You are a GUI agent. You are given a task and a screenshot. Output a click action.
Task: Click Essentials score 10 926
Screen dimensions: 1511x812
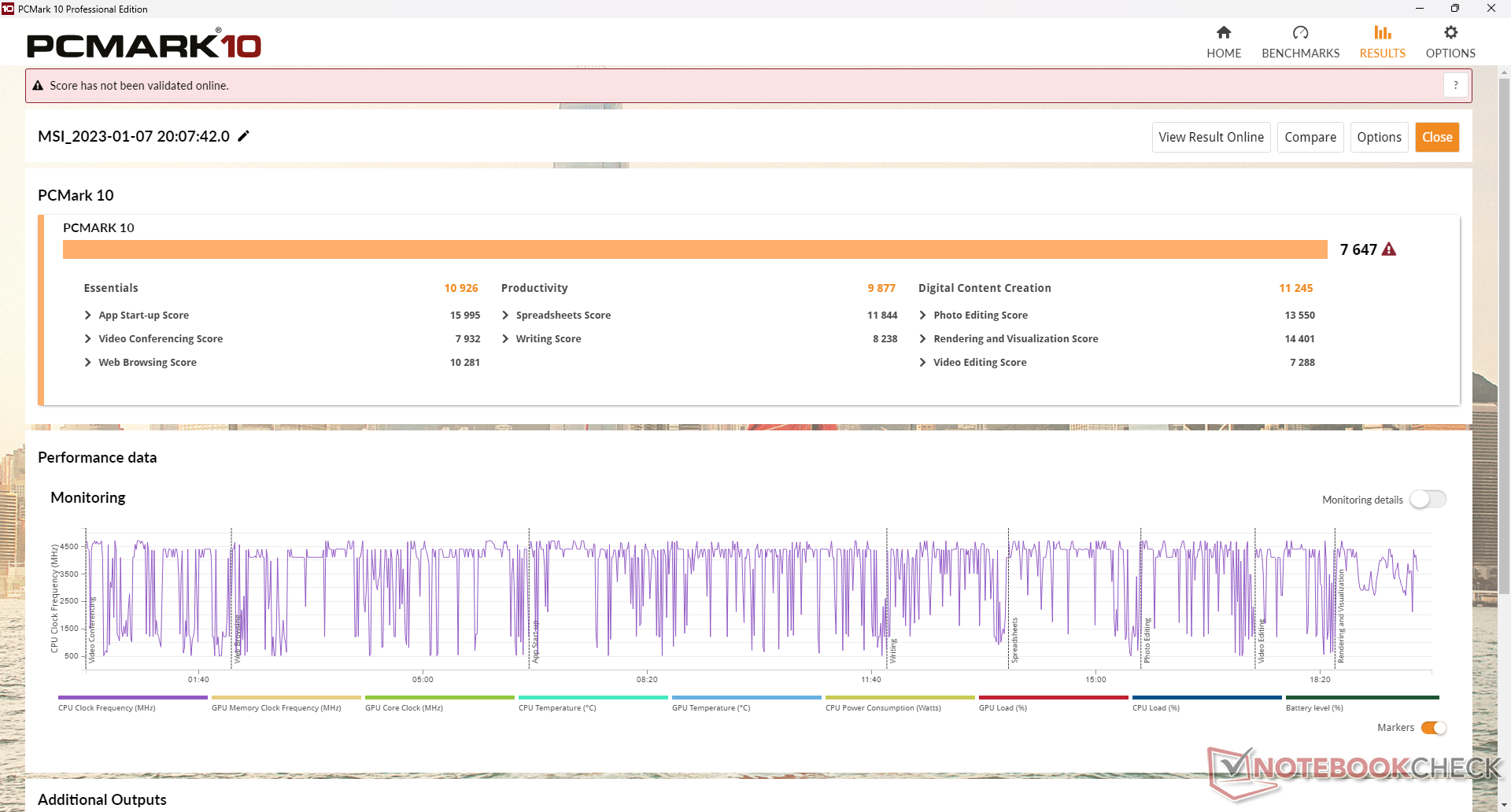[461, 288]
